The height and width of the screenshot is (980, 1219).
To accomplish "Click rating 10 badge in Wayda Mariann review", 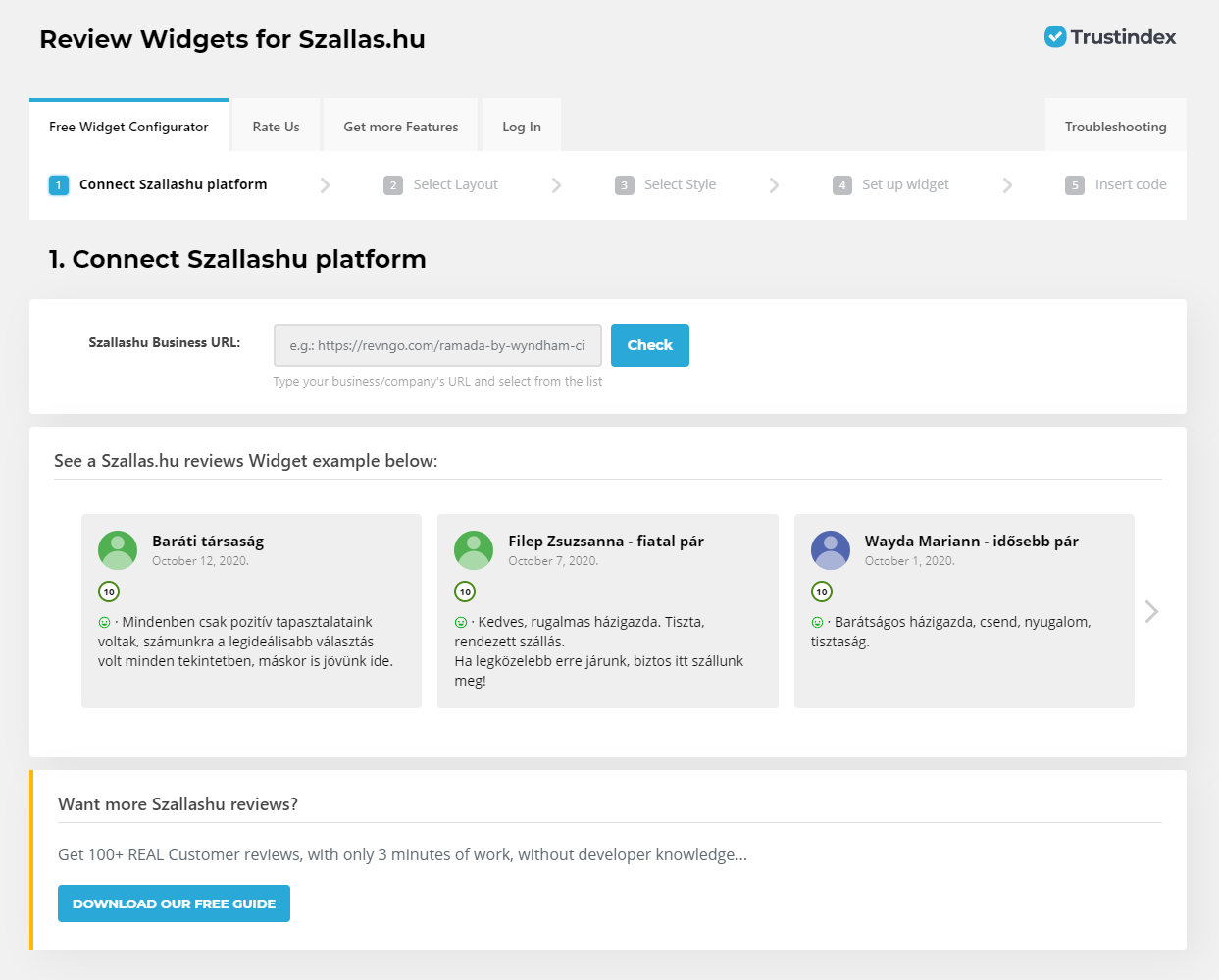I will coord(822,592).
